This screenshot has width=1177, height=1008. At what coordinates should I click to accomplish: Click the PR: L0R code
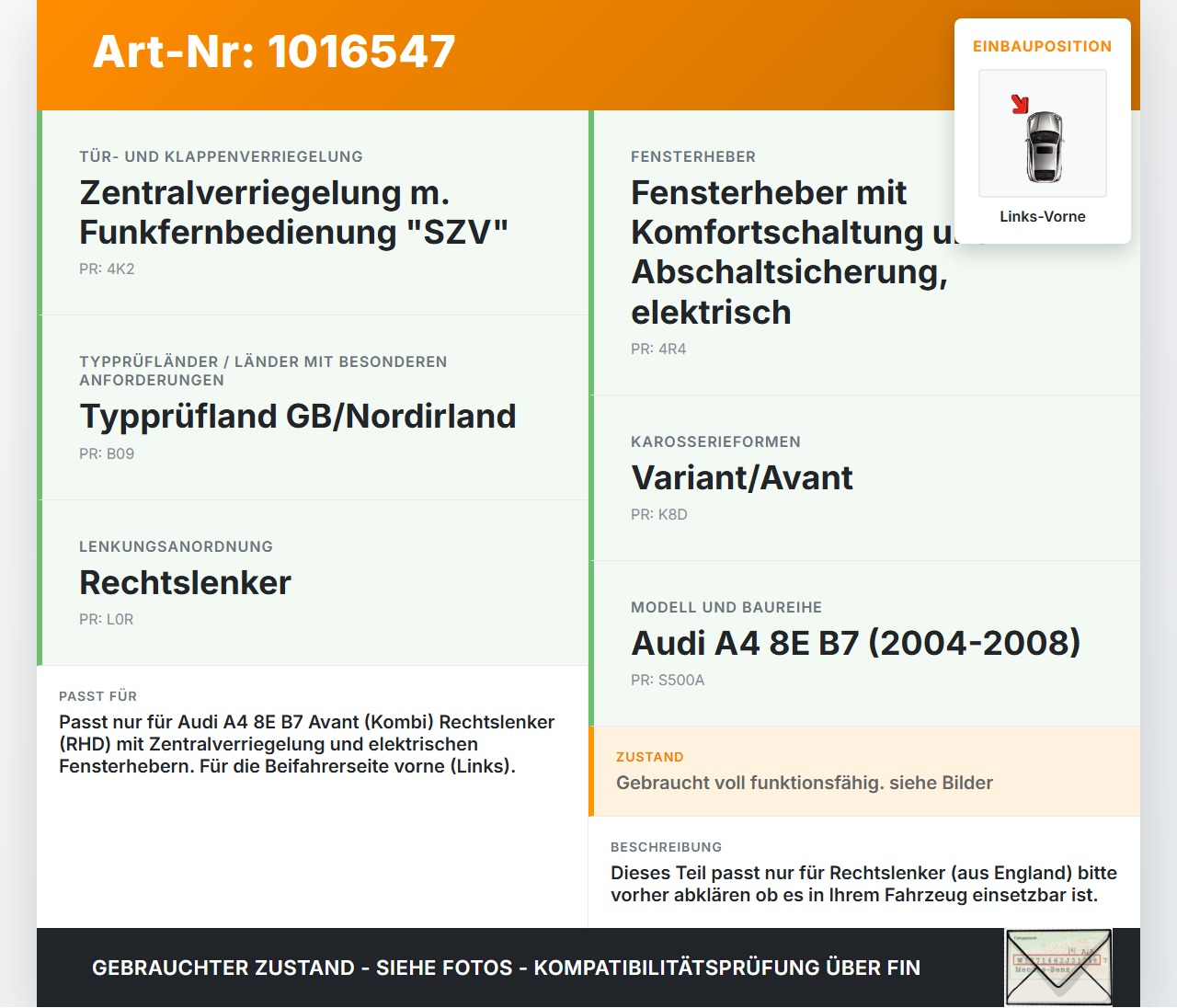tap(107, 619)
